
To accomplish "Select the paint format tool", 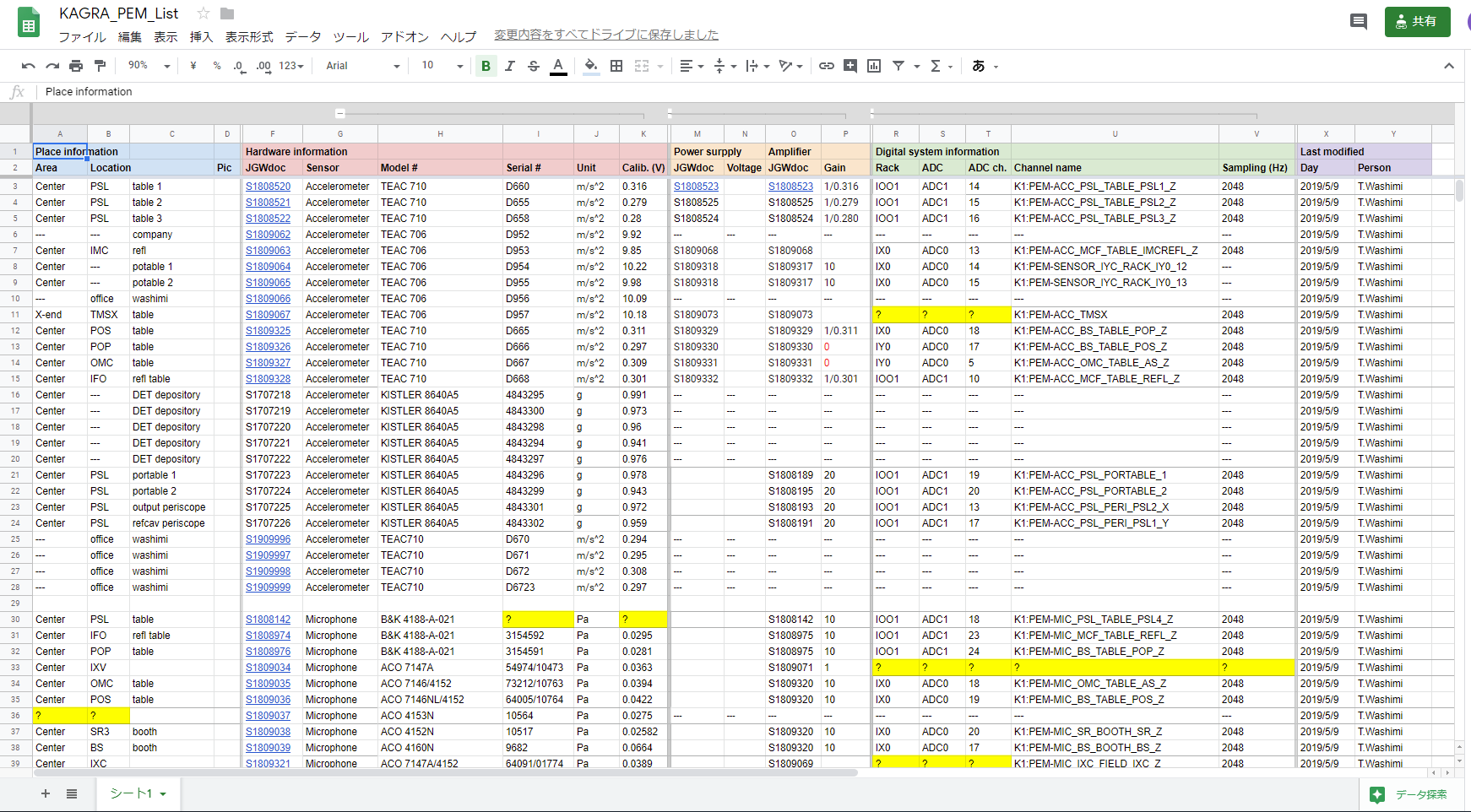I will pyautogui.click(x=100, y=66).
